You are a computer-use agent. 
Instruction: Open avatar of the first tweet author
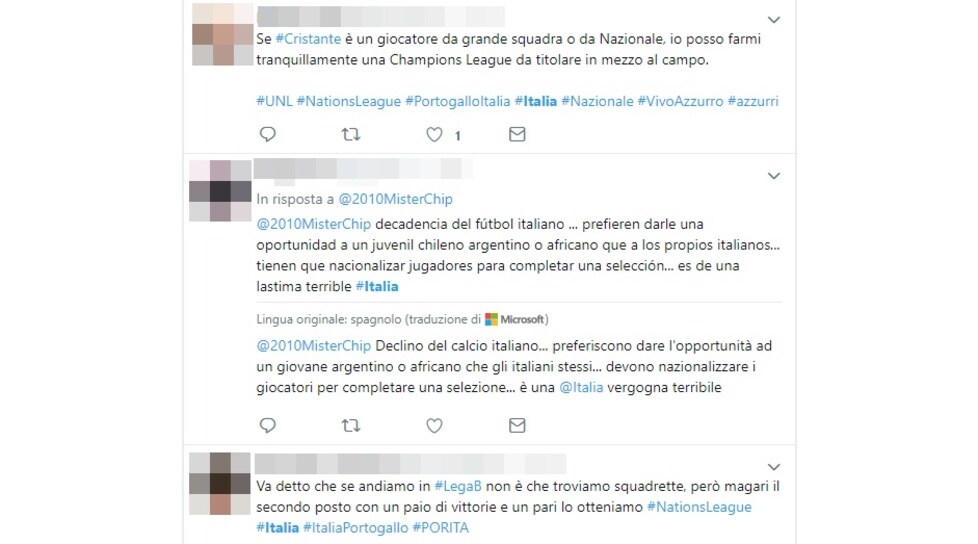pyautogui.click(x=221, y=34)
